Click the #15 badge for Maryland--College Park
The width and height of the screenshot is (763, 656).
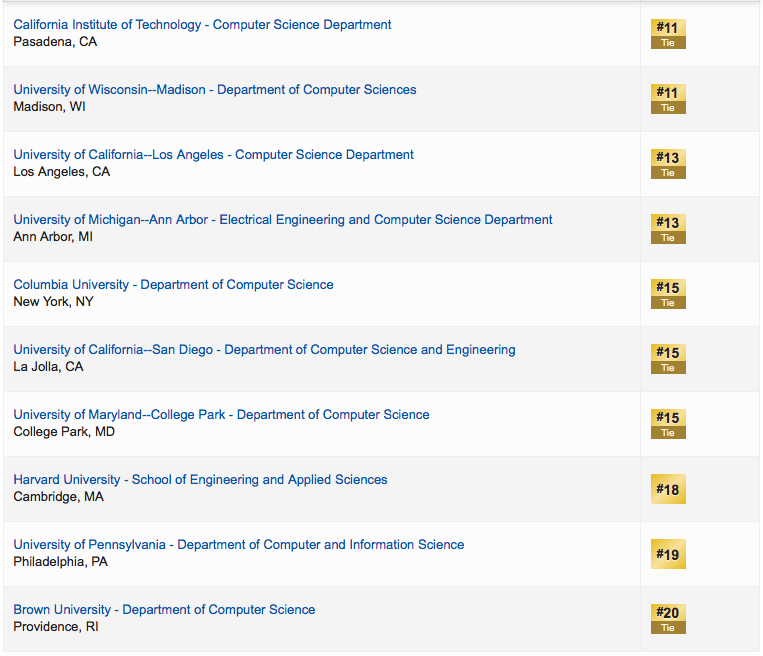(667, 424)
